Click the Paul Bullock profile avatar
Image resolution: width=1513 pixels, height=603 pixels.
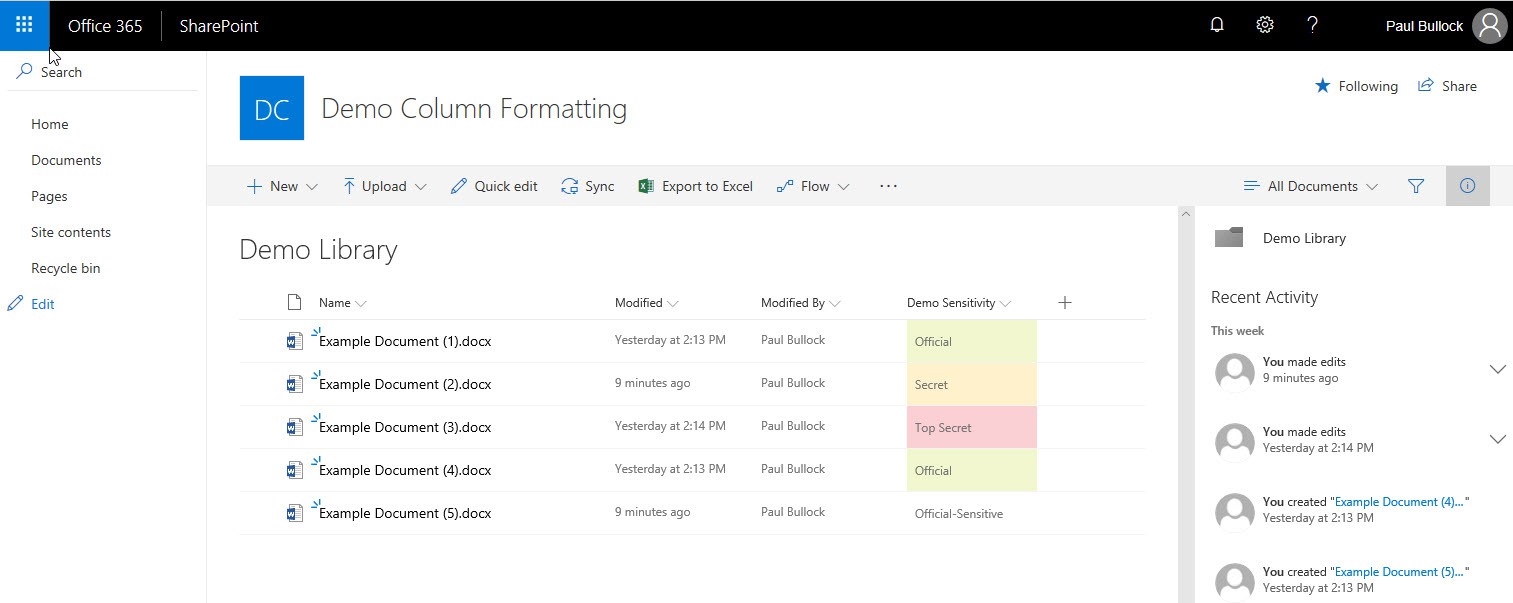(x=1489, y=26)
